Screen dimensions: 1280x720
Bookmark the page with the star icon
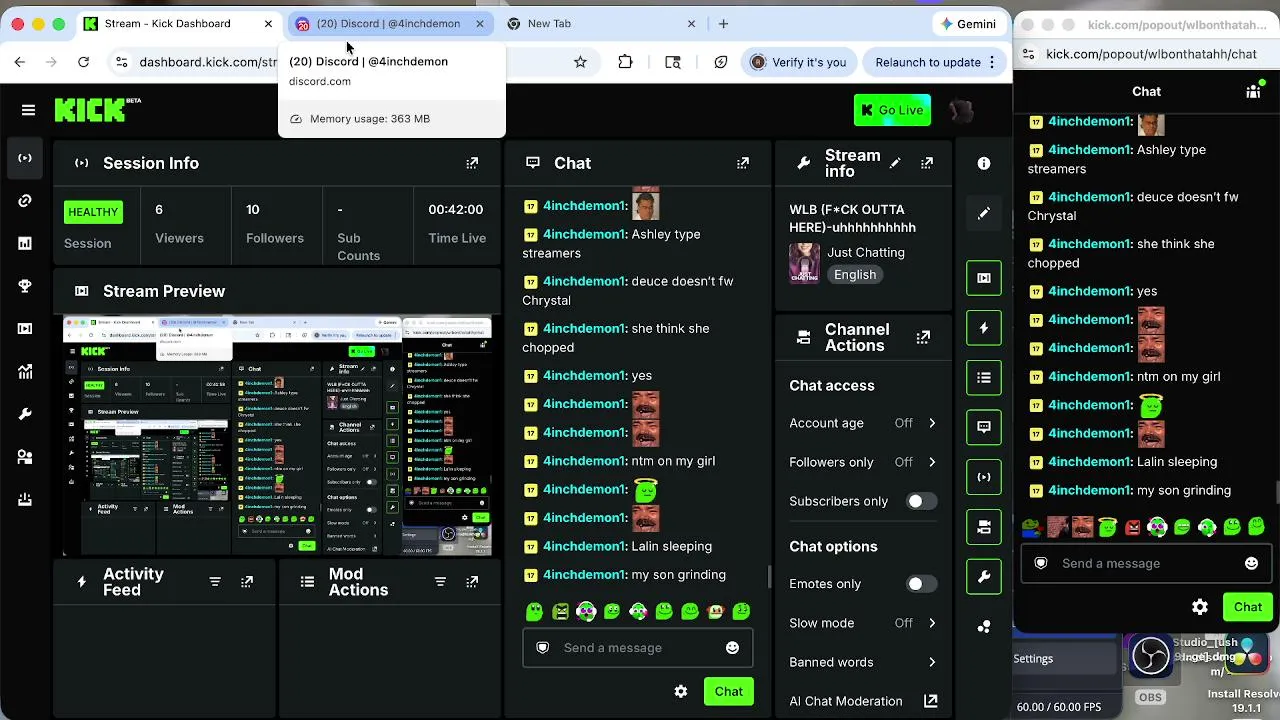580,62
